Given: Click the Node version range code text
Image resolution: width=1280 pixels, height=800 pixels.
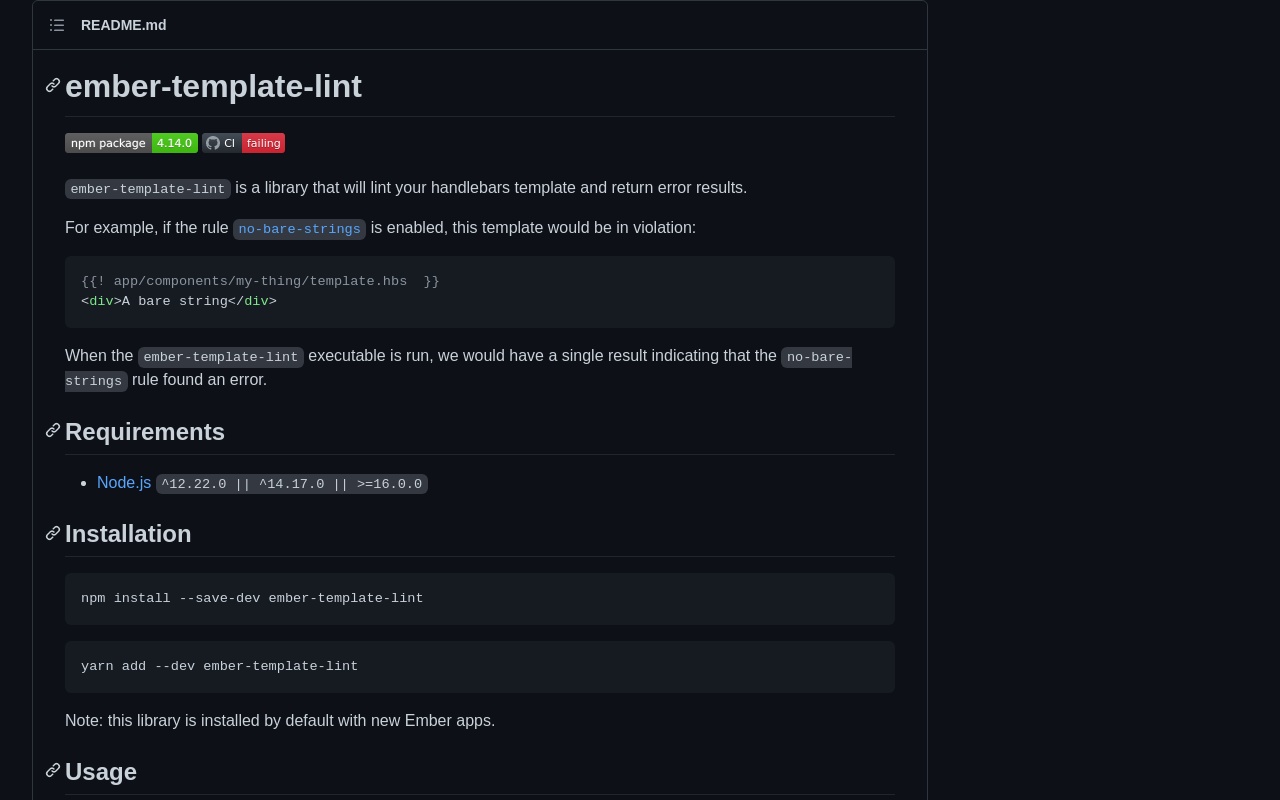Looking at the screenshot, I should click(291, 484).
